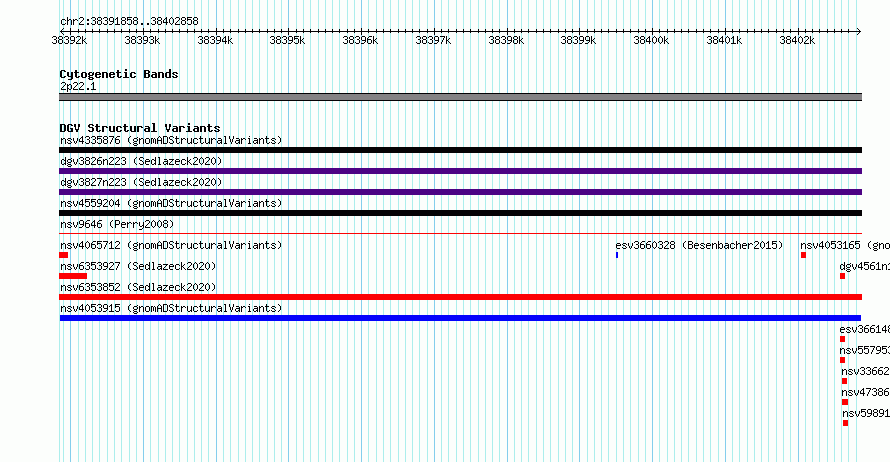Viewport: 890px width, 462px height.
Task: Click the 38394k ruler tick label
Action: [215, 40]
